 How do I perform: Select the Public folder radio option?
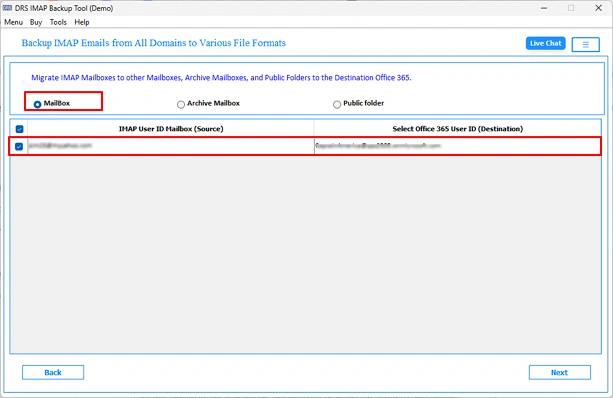point(337,104)
